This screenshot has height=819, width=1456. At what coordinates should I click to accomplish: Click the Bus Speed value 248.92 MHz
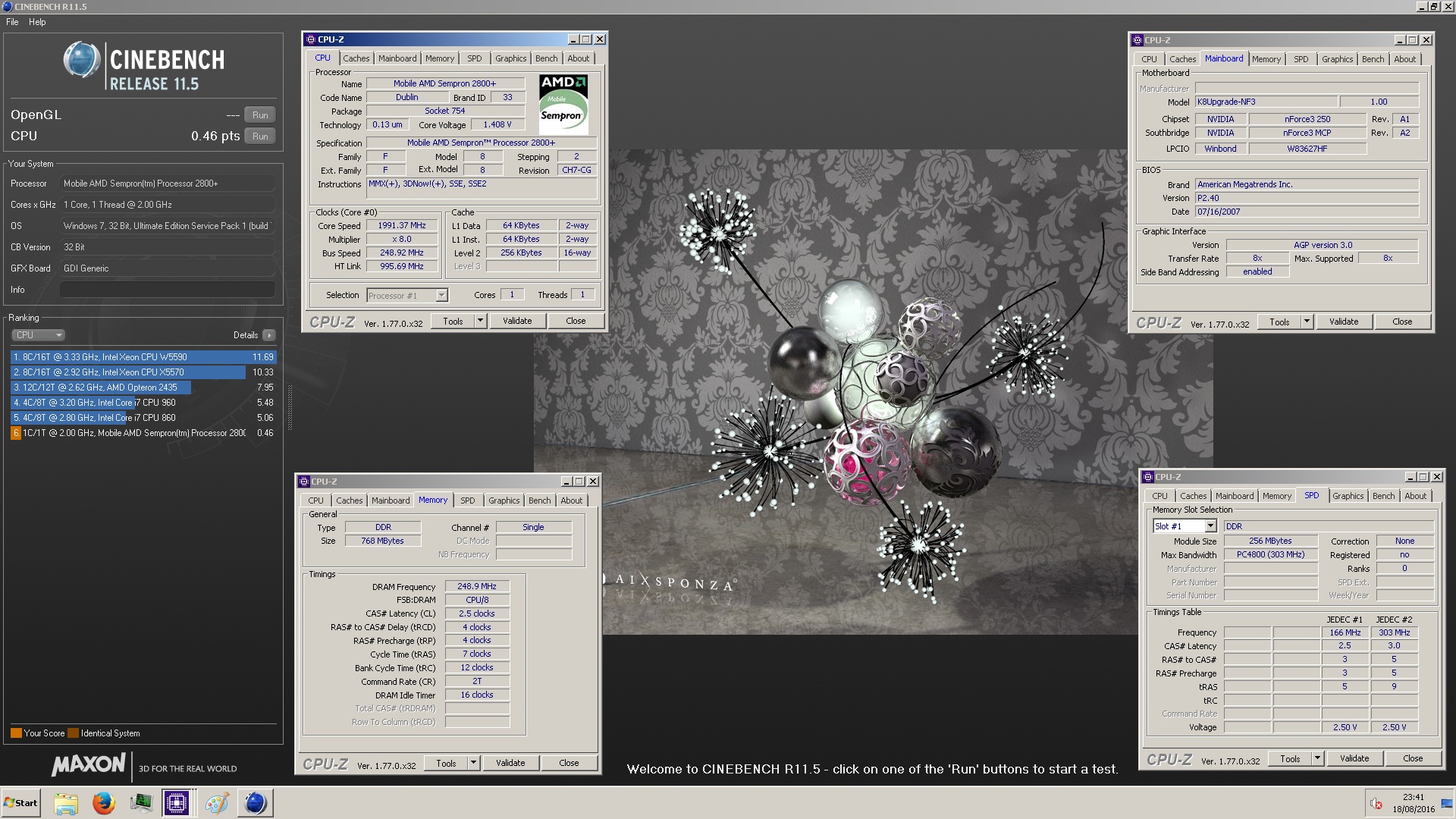(x=402, y=253)
